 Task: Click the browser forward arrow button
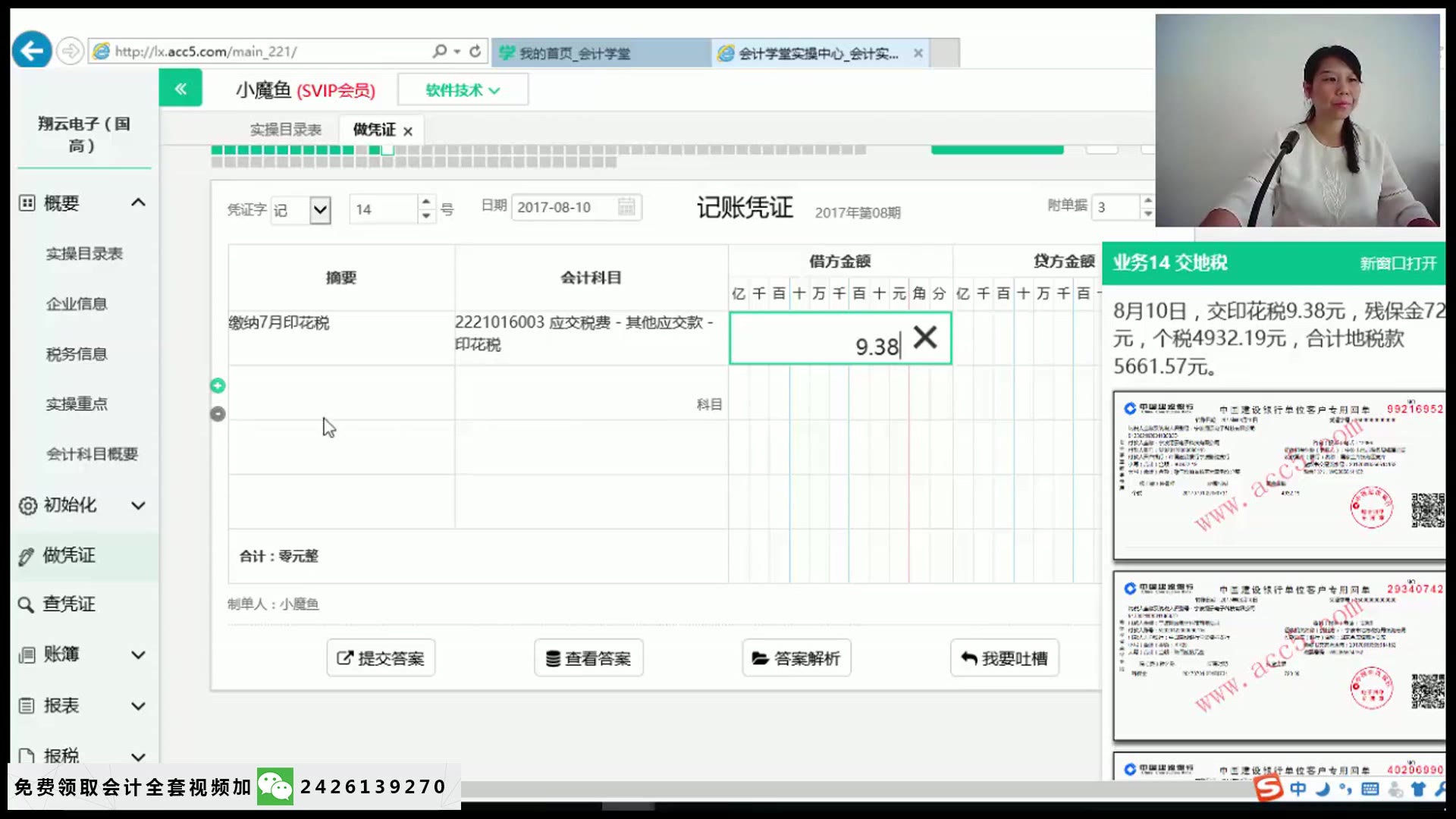[70, 51]
